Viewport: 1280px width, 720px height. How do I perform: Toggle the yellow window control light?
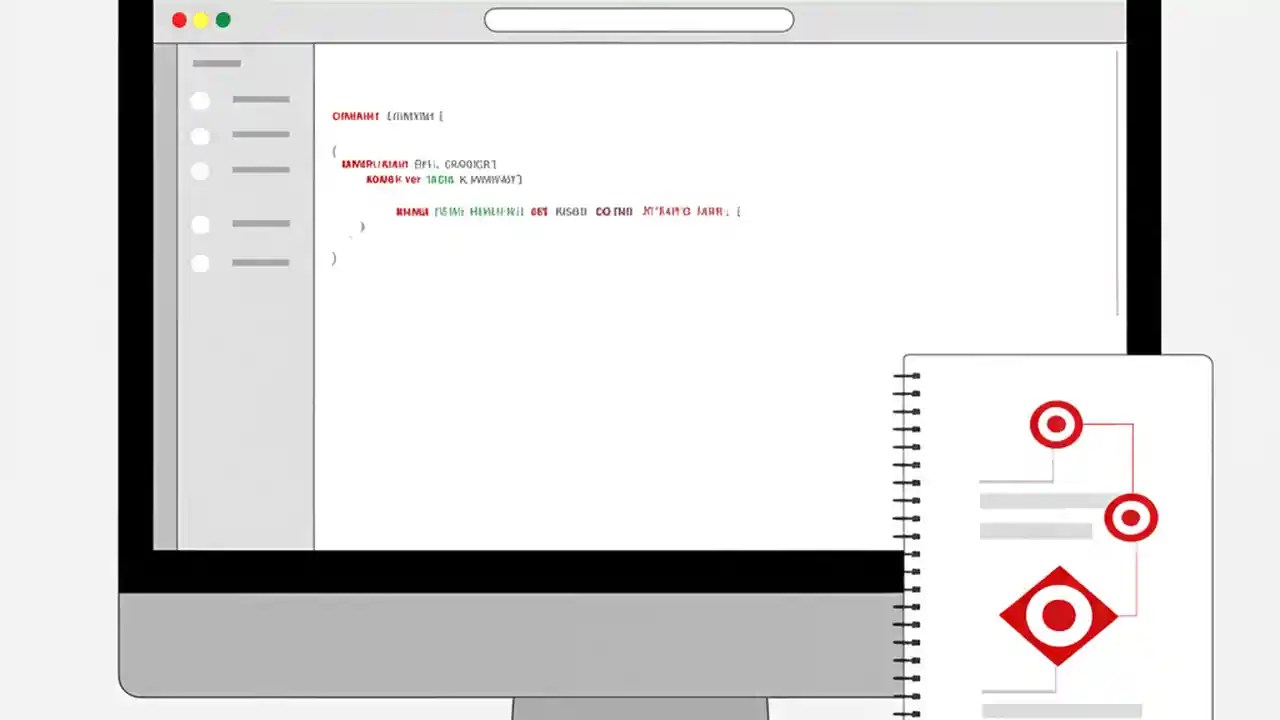[x=201, y=19]
